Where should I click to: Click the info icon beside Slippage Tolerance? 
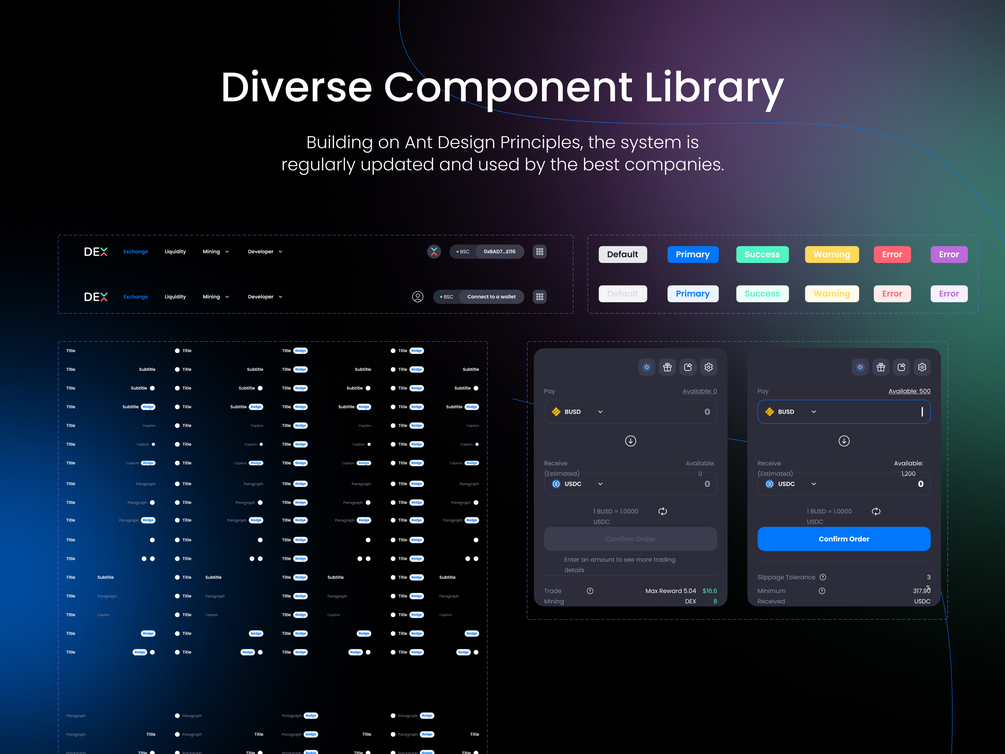(x=823, y=577)
